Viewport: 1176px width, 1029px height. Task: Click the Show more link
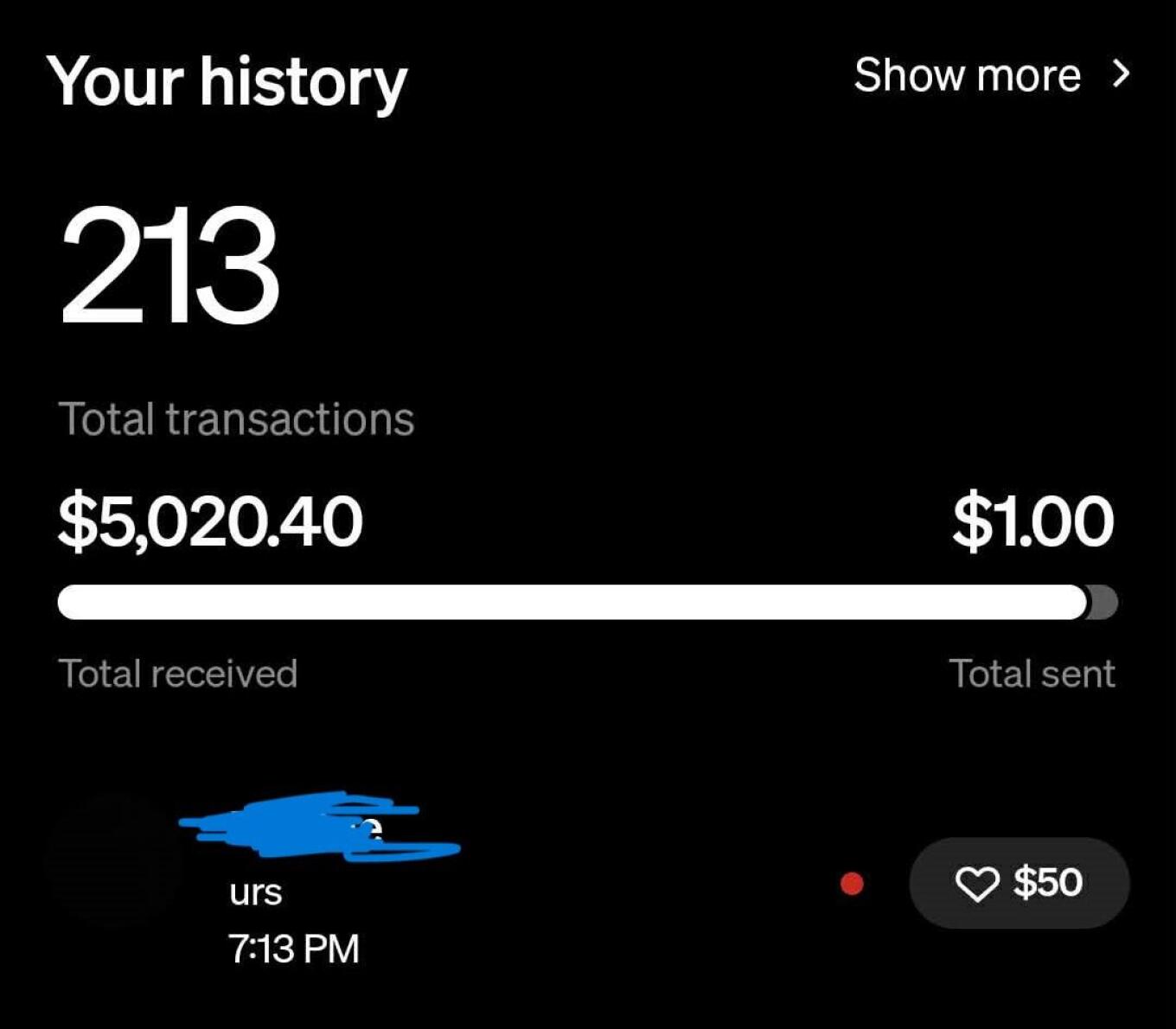point(967,75)
